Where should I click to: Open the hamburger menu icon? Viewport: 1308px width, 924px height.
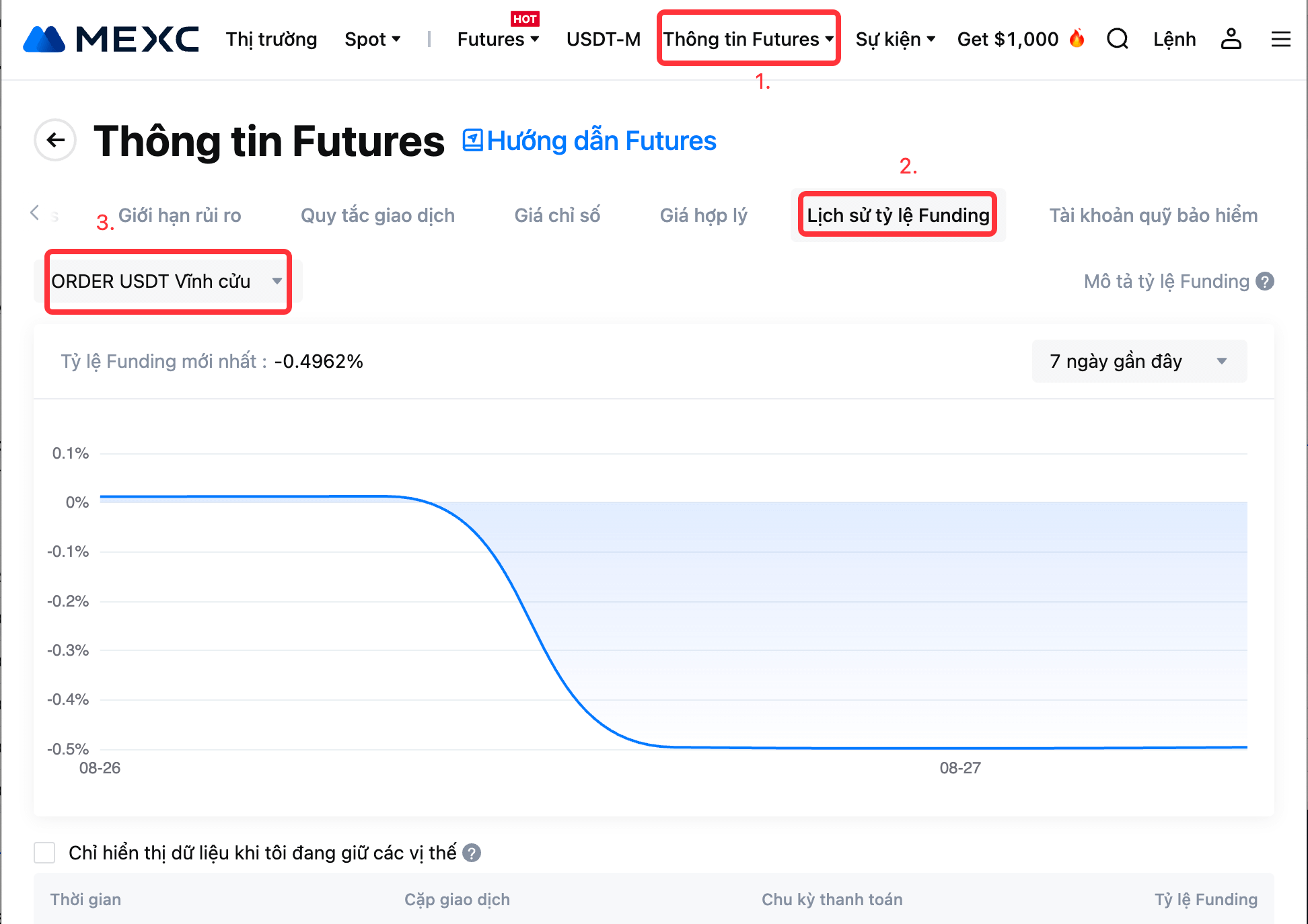point(1280,39)
